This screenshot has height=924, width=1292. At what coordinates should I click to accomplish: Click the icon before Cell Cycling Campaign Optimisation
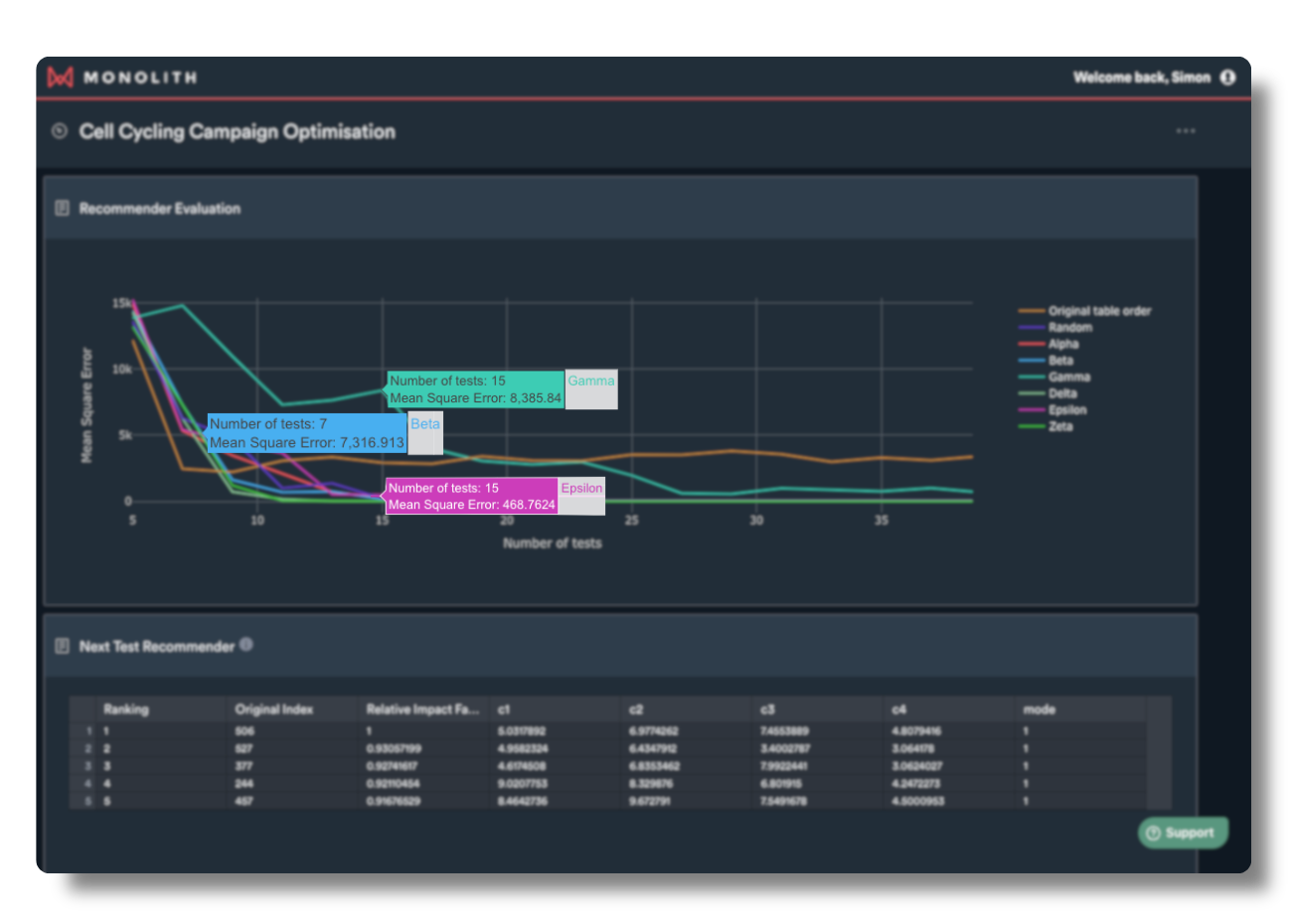point(60,131)
